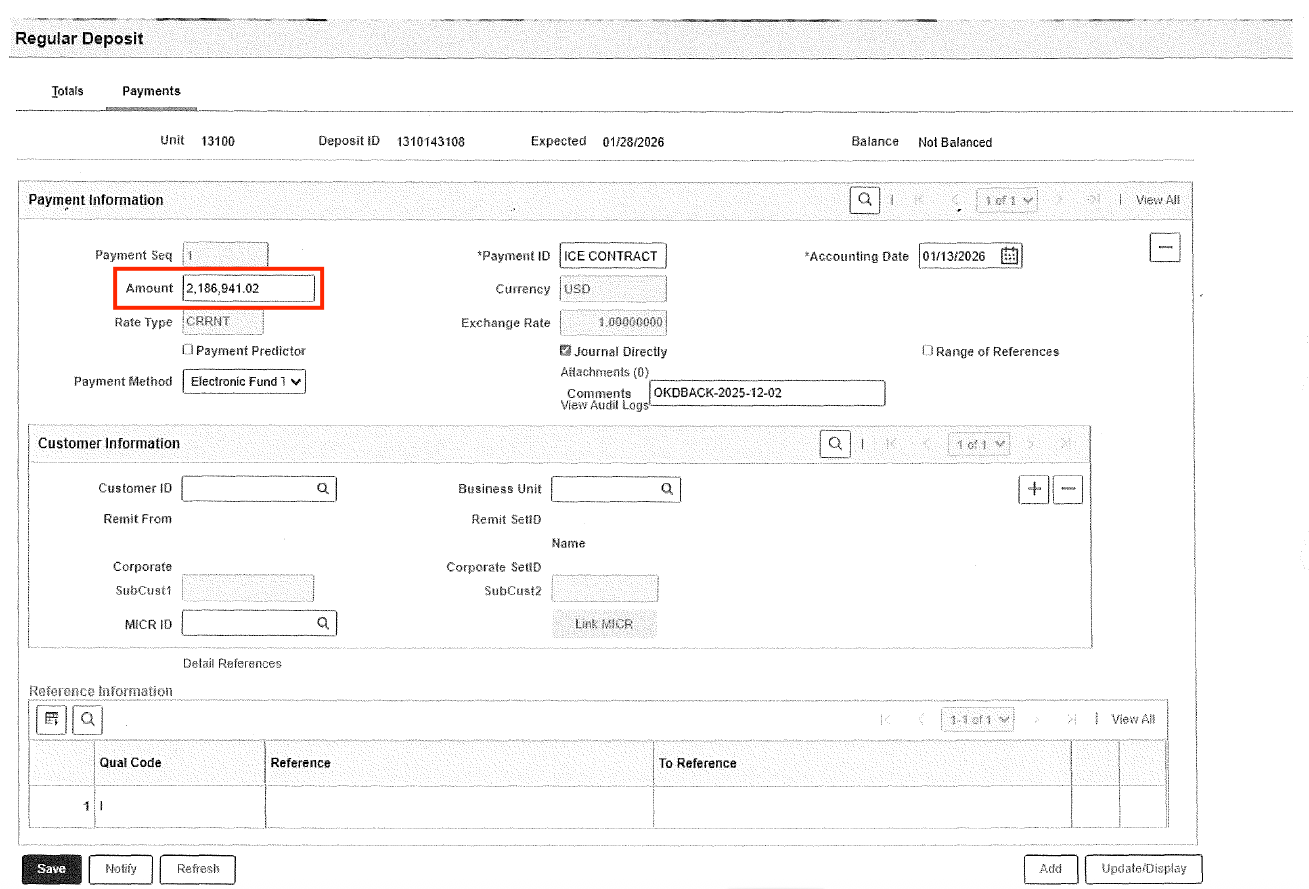Open the View Audit Logs link
Image resolution: width=1309 pixels, height=889 pixels.
pos(605,406)
